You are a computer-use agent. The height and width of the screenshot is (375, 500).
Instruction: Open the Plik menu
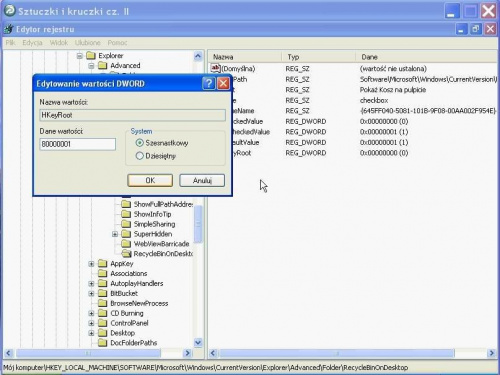tap(11, 43)
